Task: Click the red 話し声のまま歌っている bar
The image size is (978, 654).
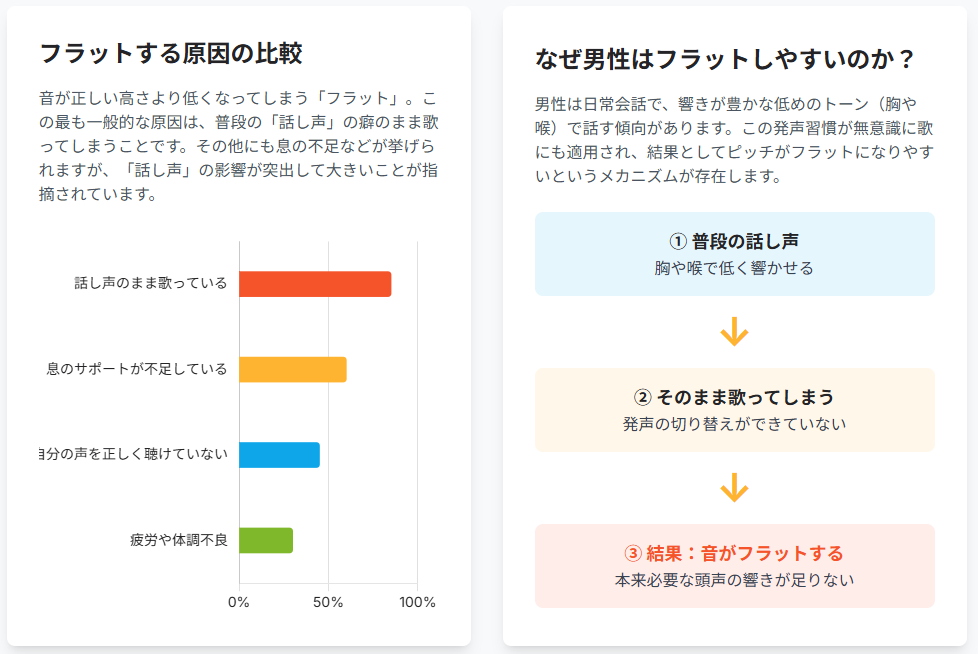Action: pyautogui.click(x=315, y=284)
